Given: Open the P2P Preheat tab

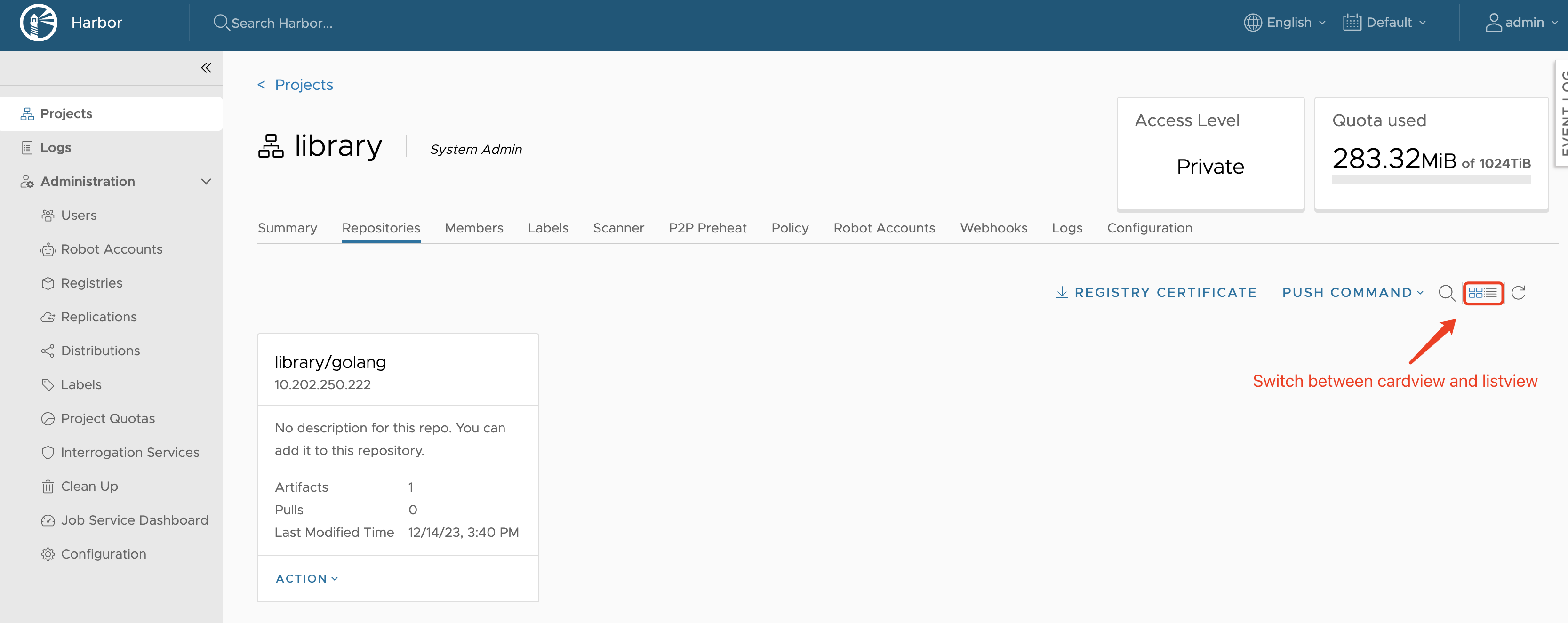Looking at the screenshot, I should pyautogui.click(x=708, y=228).
